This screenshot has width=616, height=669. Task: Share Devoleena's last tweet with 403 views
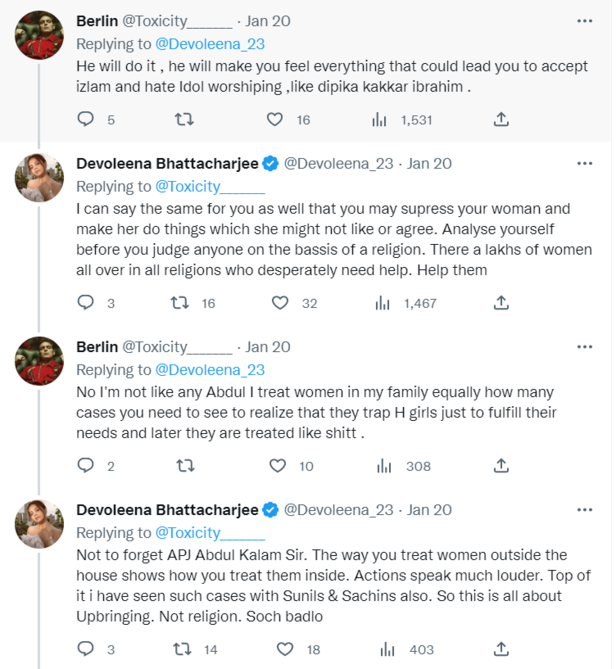coord(501,650)
